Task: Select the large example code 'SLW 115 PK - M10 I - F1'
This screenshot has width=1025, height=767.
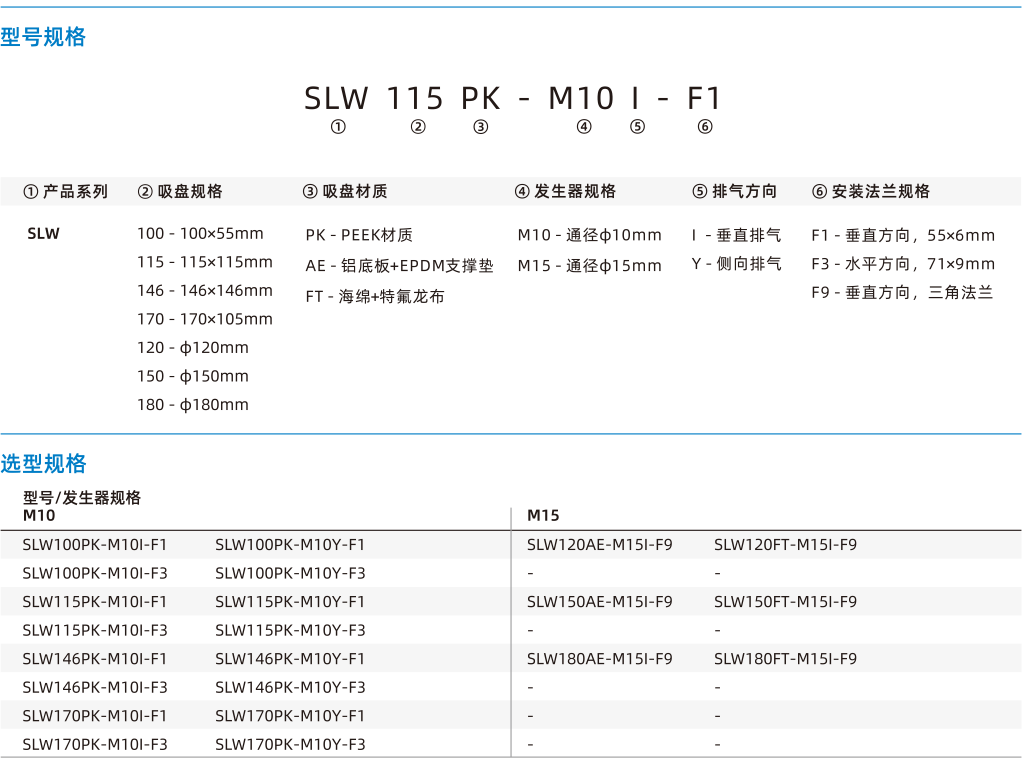Action: [x=512, y=98]
